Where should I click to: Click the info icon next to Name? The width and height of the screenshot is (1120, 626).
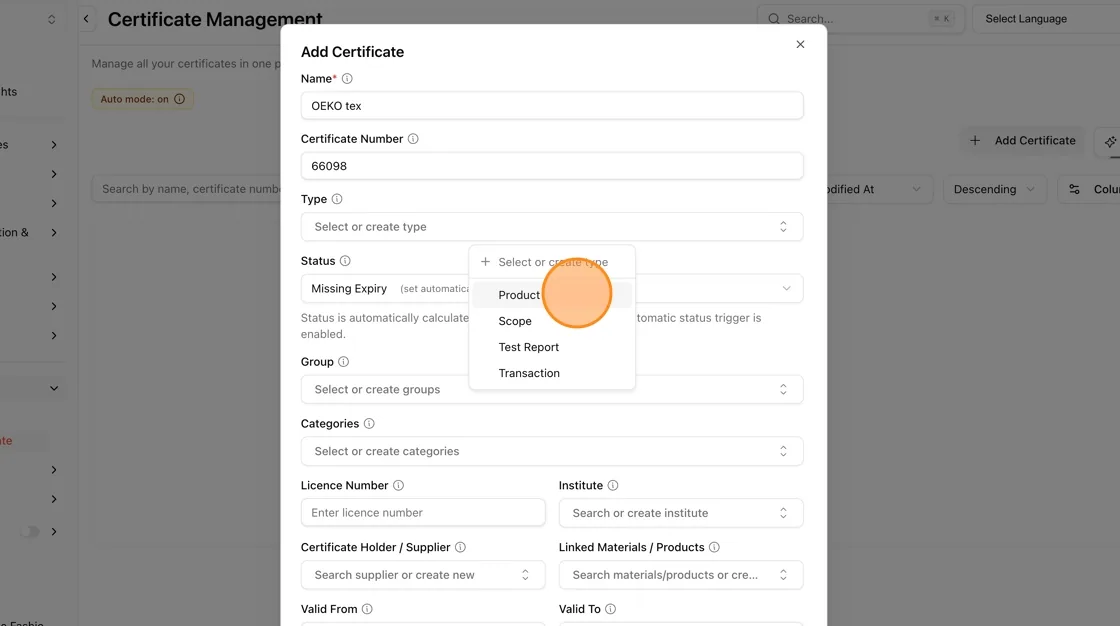[347, 79]
